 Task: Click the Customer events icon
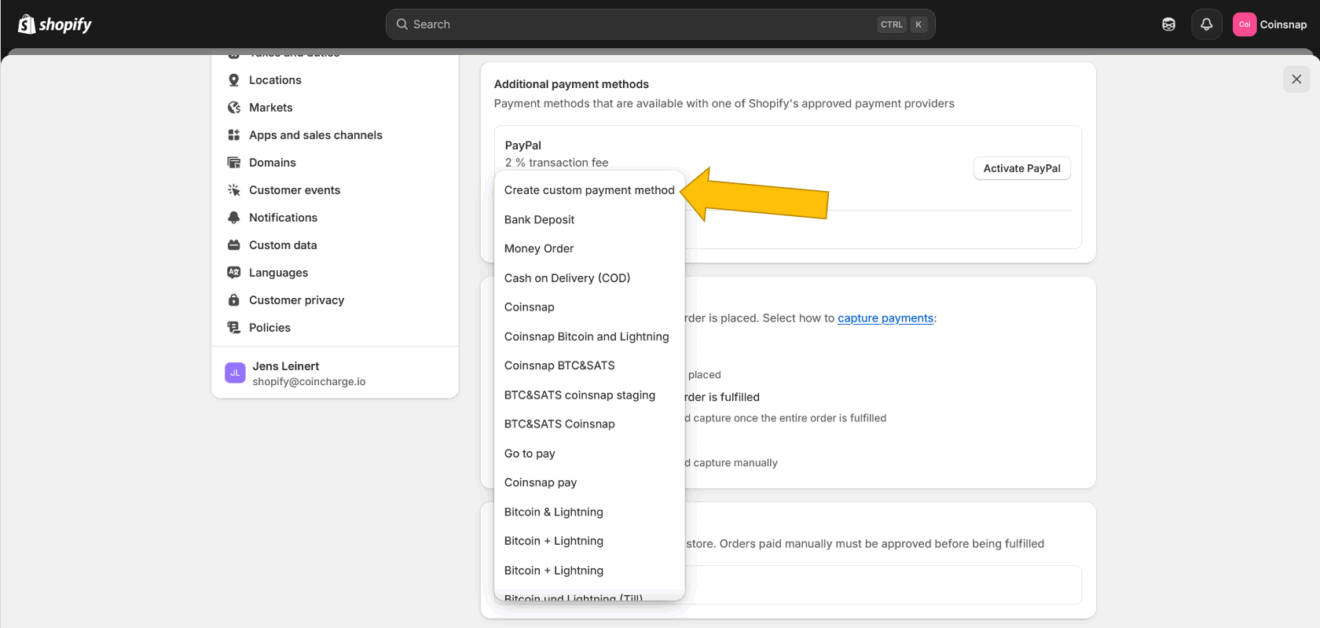pyautogui.click(x=234, y=190)
